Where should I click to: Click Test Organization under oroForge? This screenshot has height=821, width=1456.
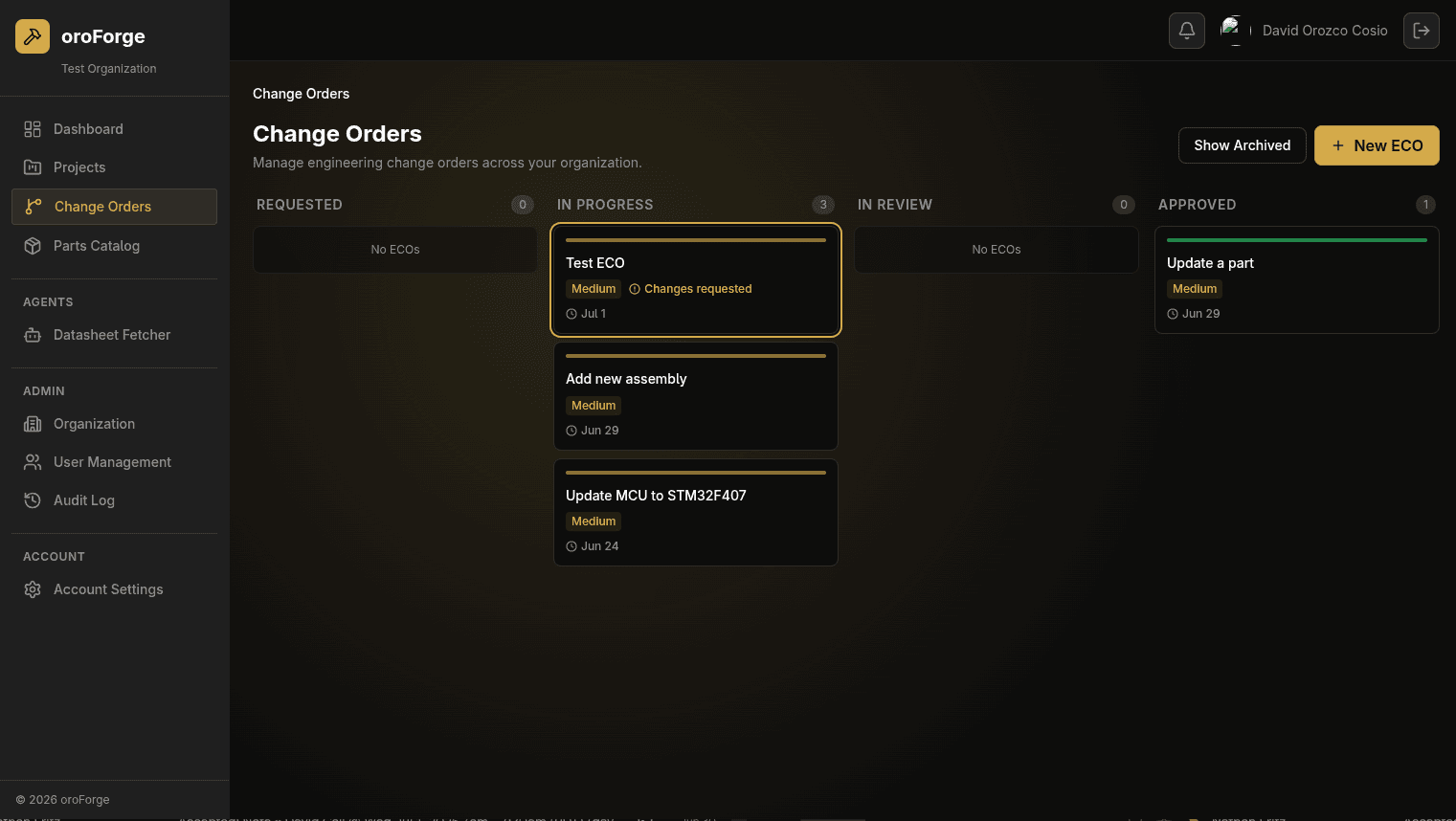109,69
